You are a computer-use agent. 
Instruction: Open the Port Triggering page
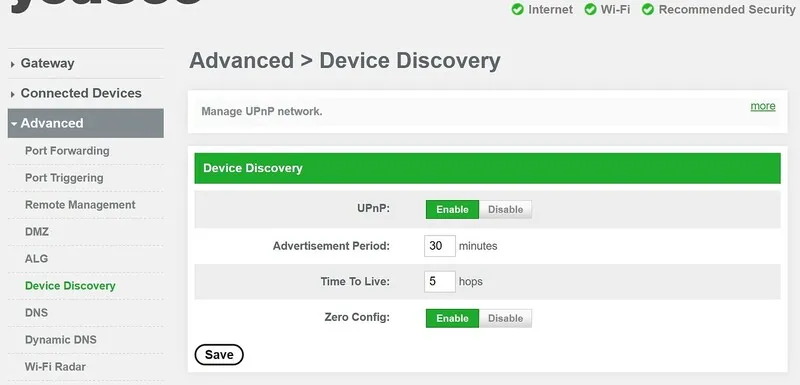(64, 178)
